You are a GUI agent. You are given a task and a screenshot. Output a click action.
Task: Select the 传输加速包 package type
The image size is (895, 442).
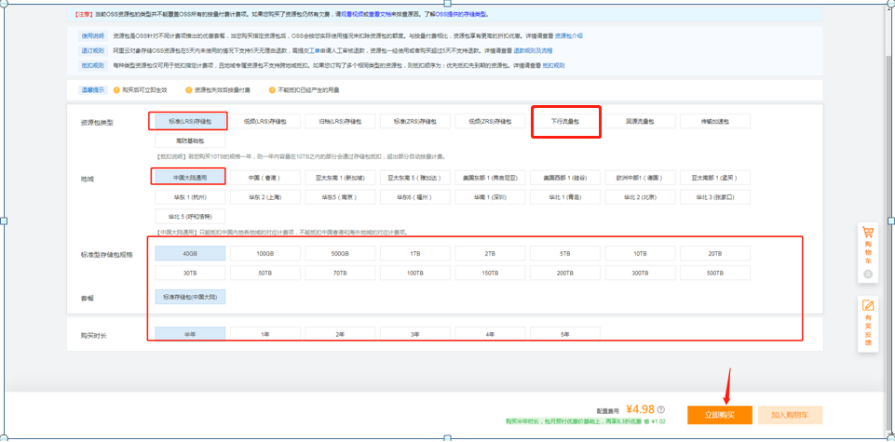[715, 121]
